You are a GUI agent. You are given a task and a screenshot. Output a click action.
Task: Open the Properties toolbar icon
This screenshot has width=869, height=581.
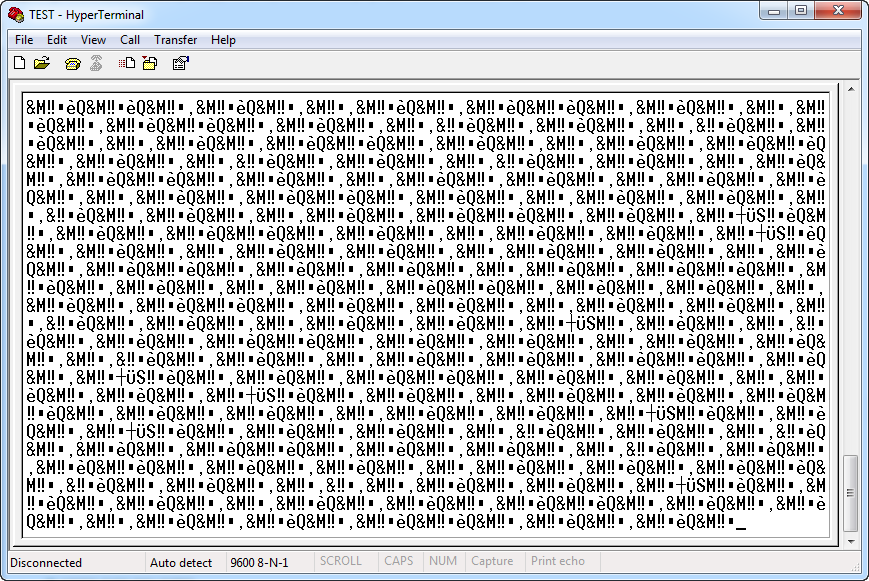coord(181,63)
